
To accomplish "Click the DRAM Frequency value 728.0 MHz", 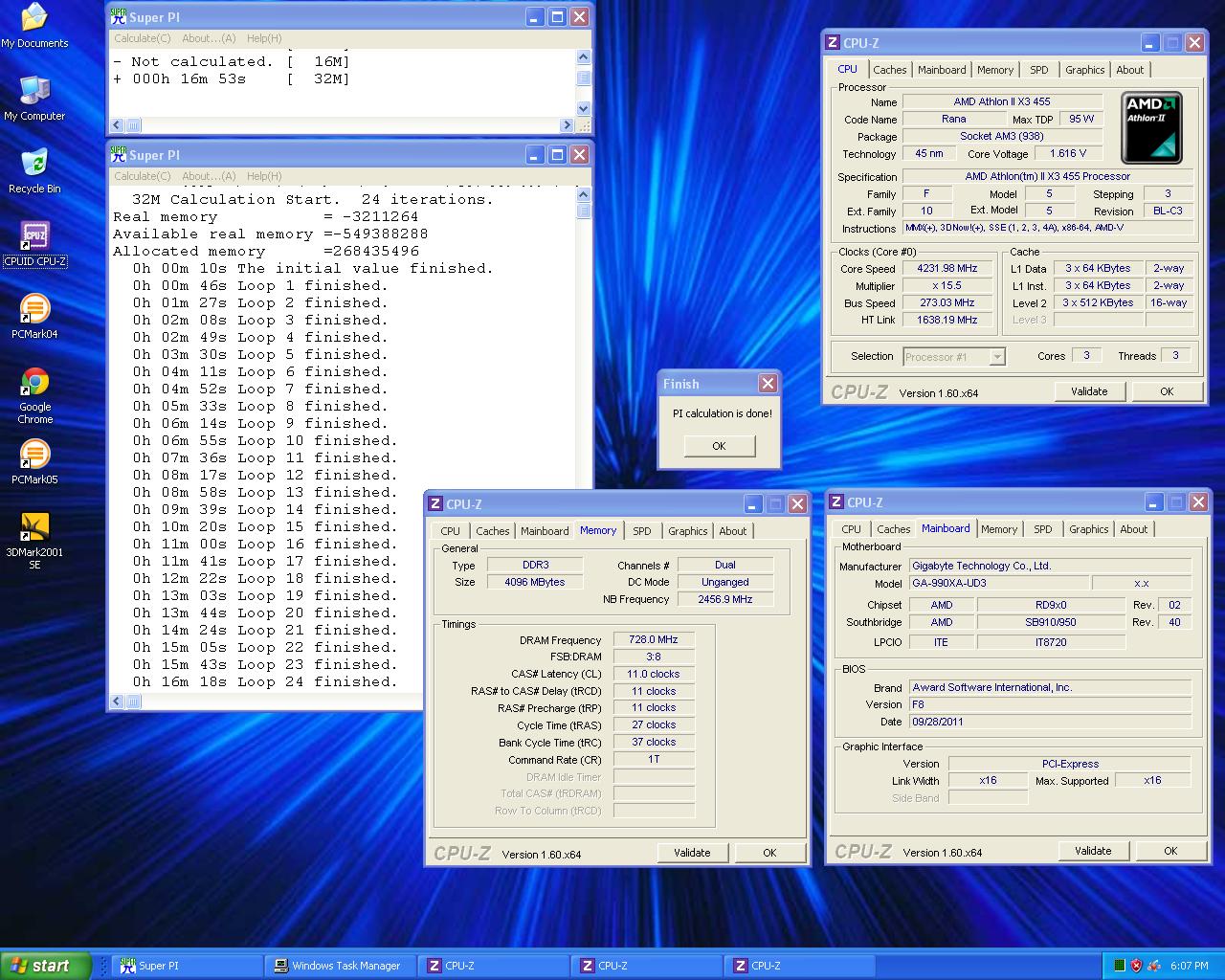I will [654, 639].
